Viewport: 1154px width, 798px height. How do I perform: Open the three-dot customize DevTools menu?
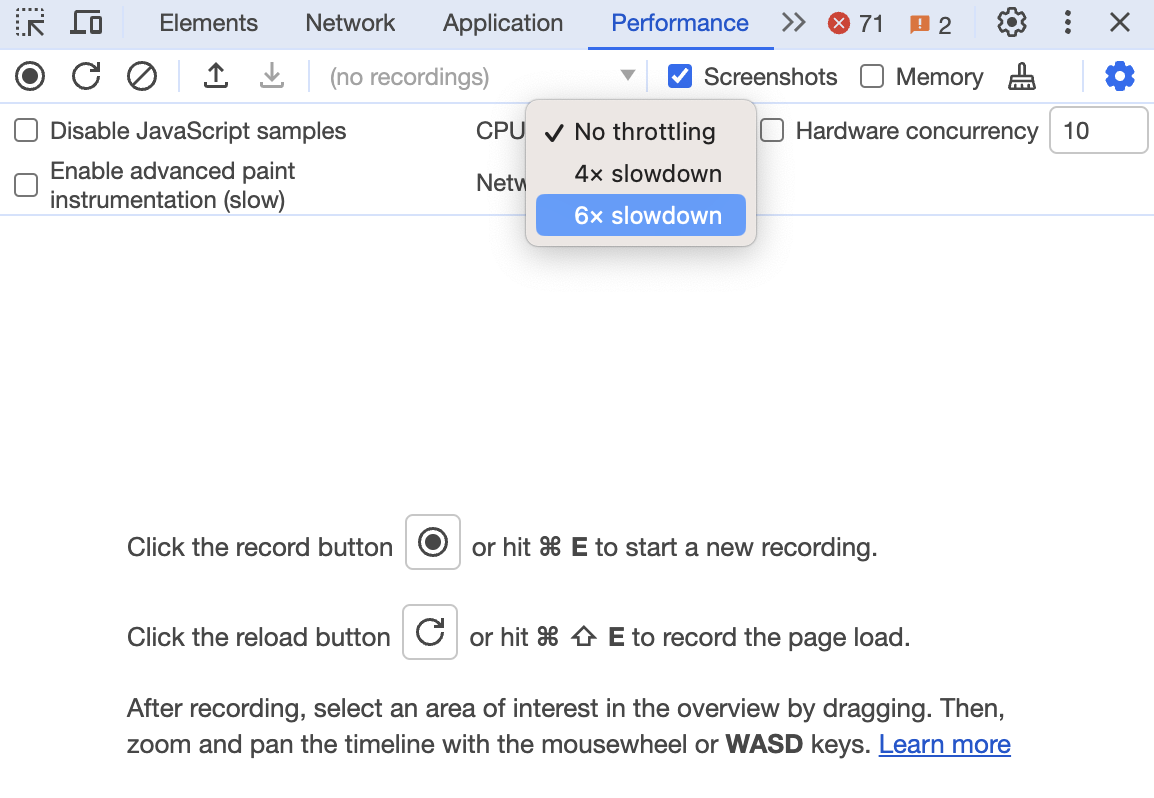[x=1067, y=23]
